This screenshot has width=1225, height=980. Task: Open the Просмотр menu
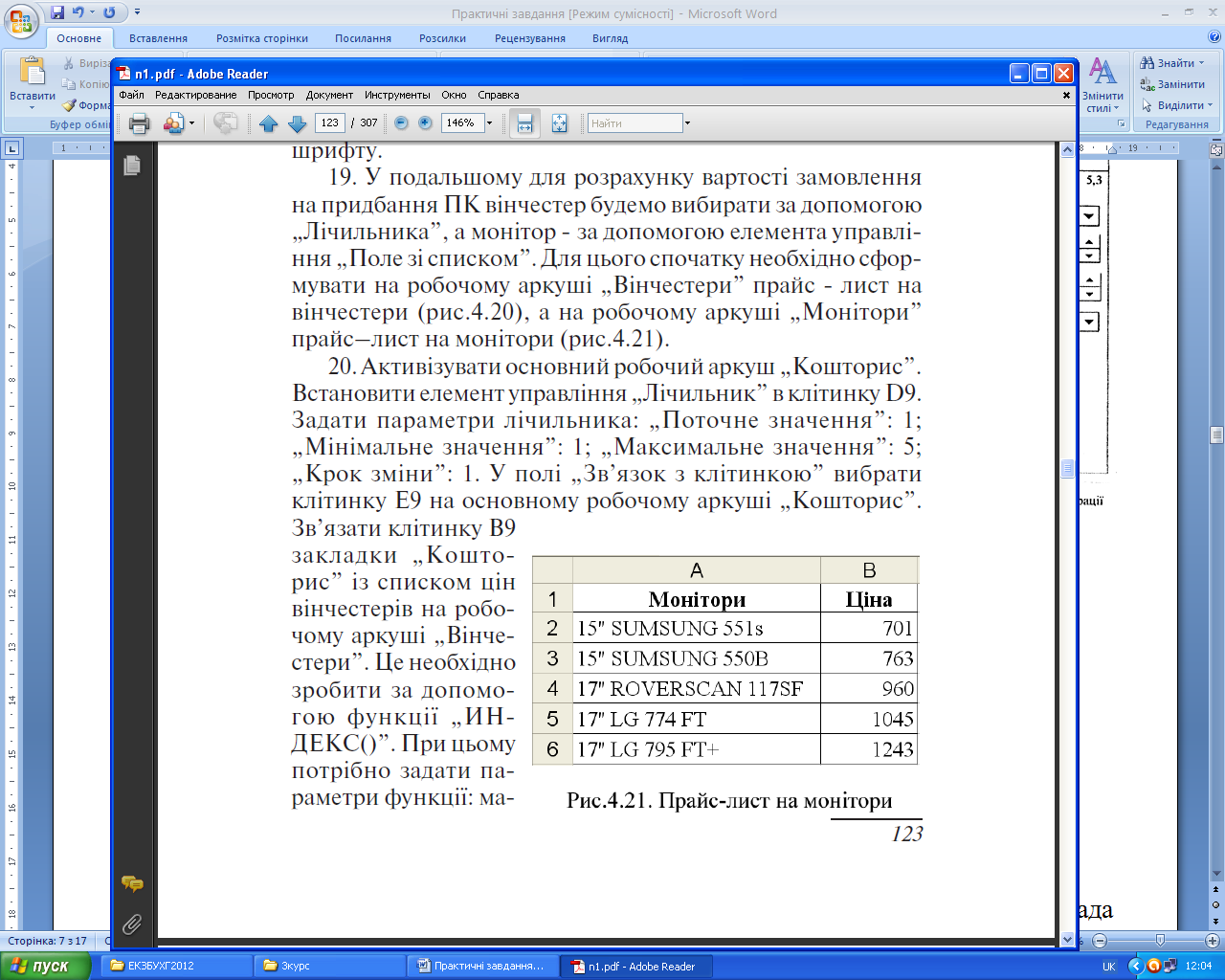[271, 95]
